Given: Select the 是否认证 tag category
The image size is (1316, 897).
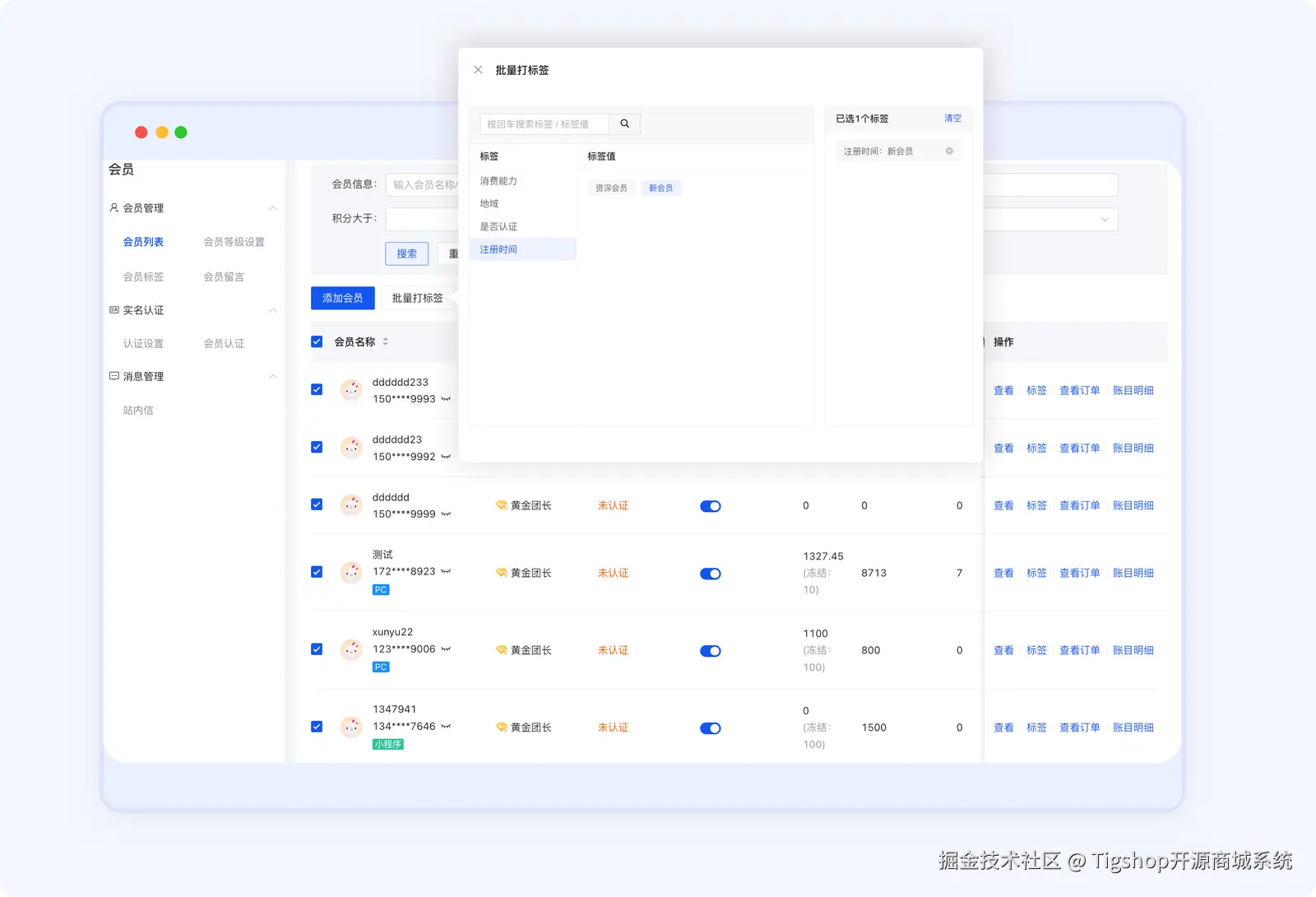Looking at the screenshot, I should click(x=523, y=227).
